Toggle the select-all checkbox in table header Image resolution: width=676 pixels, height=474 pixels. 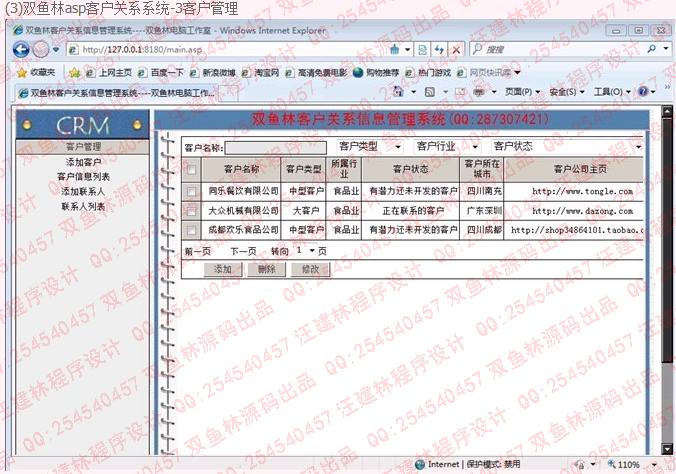191,170
